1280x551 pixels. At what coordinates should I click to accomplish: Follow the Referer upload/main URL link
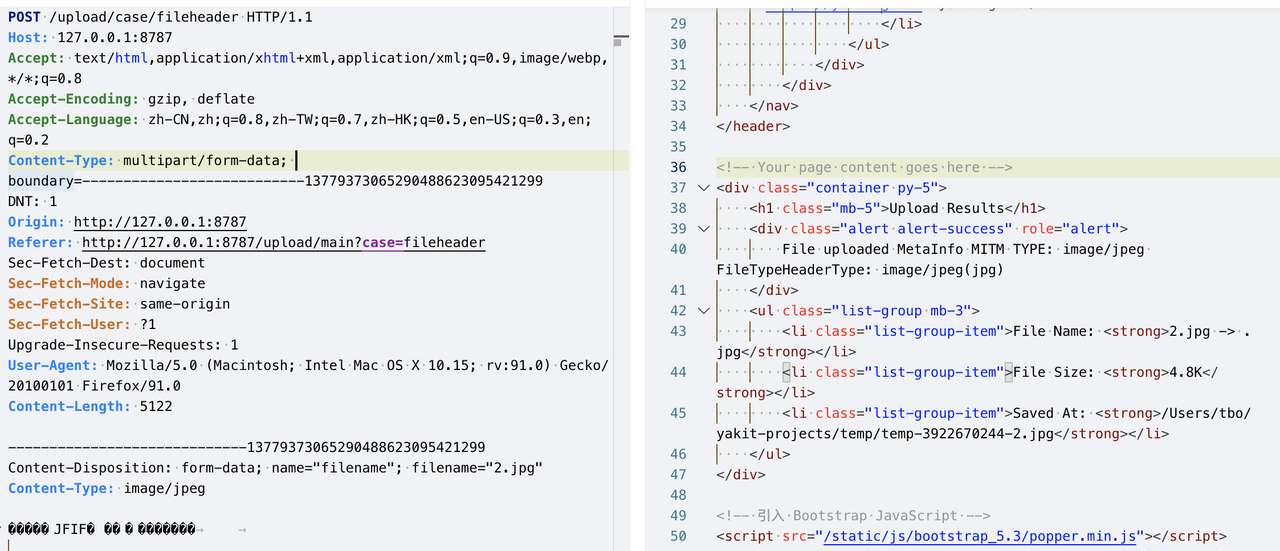tap(284, 243)
